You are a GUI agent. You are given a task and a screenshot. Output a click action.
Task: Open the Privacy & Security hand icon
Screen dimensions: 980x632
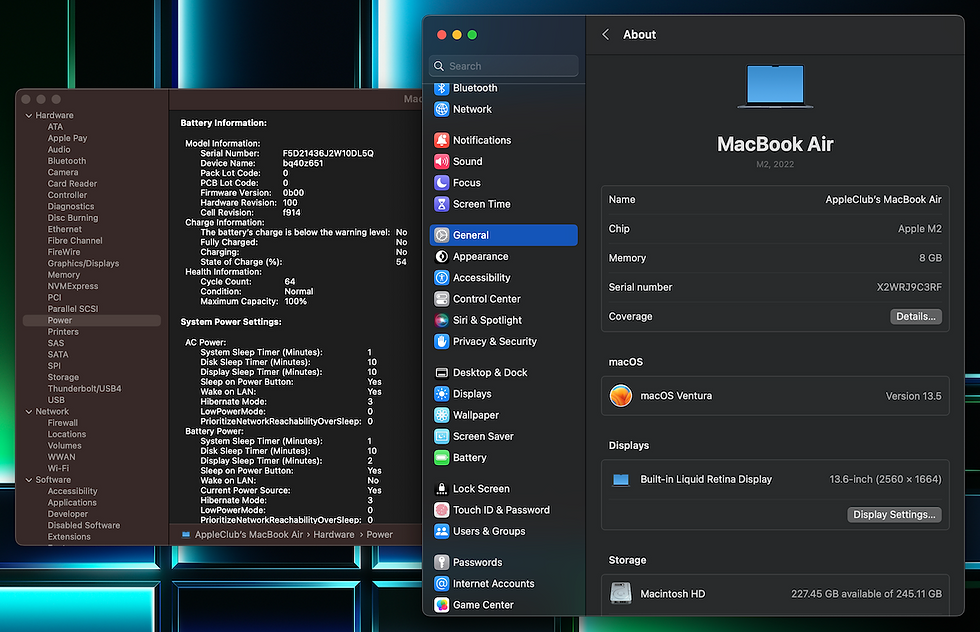pos(442,341)
